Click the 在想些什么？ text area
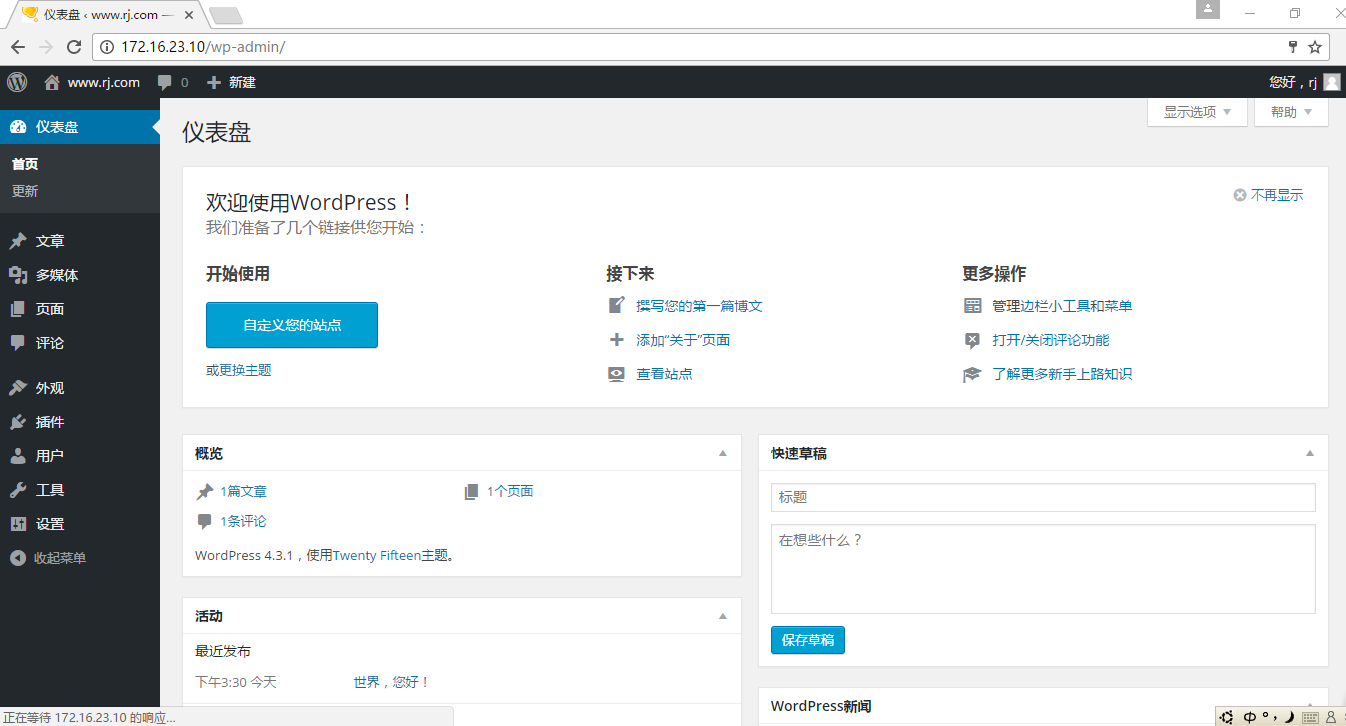 pyautogui.click(x=1043, y=569)
